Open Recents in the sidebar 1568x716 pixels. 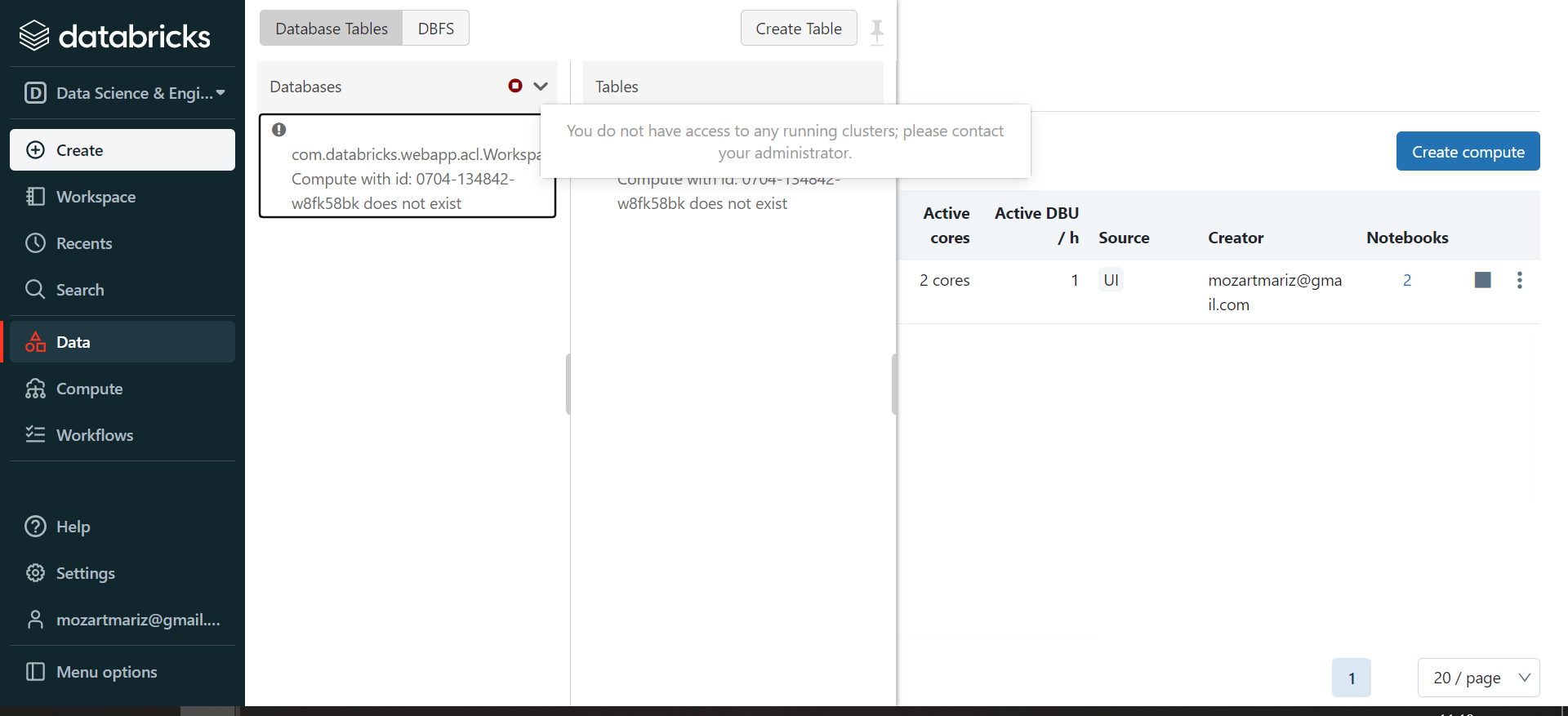tap(122, 243)
